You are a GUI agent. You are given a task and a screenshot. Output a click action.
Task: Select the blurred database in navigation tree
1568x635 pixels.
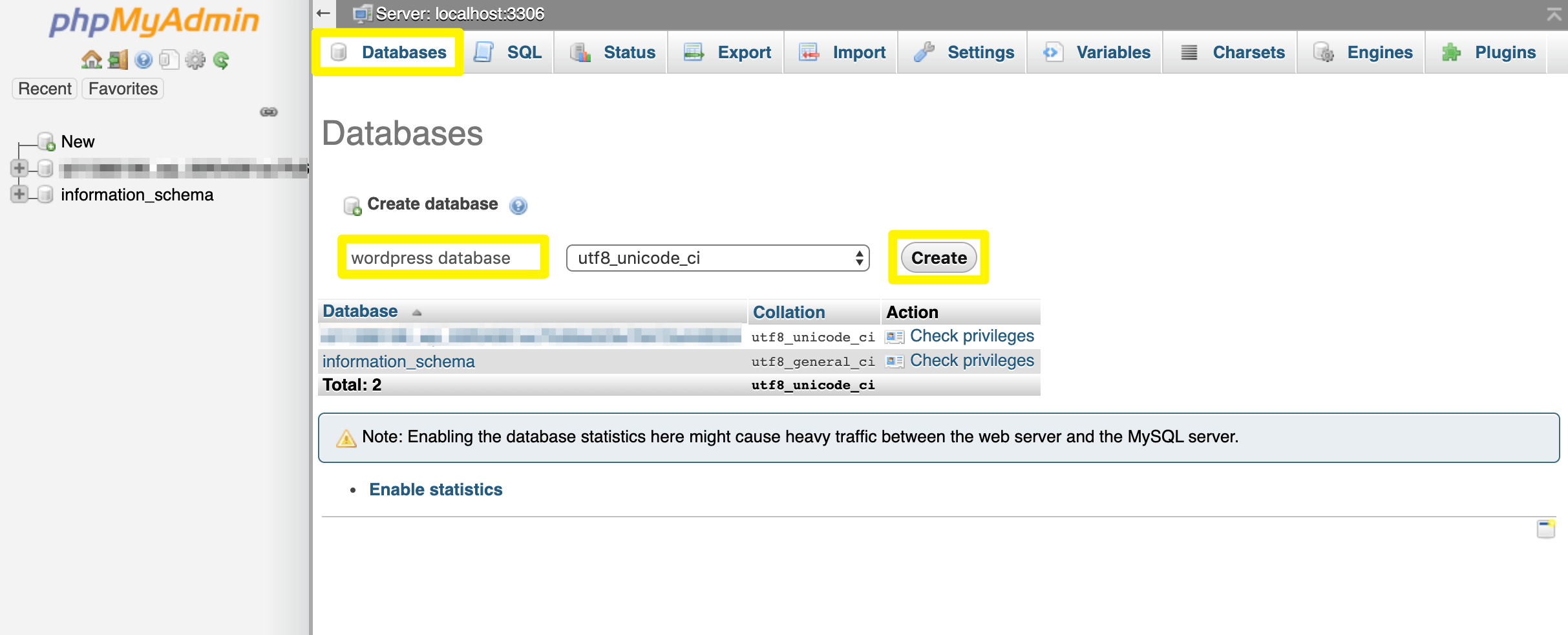tap(184, 169)
